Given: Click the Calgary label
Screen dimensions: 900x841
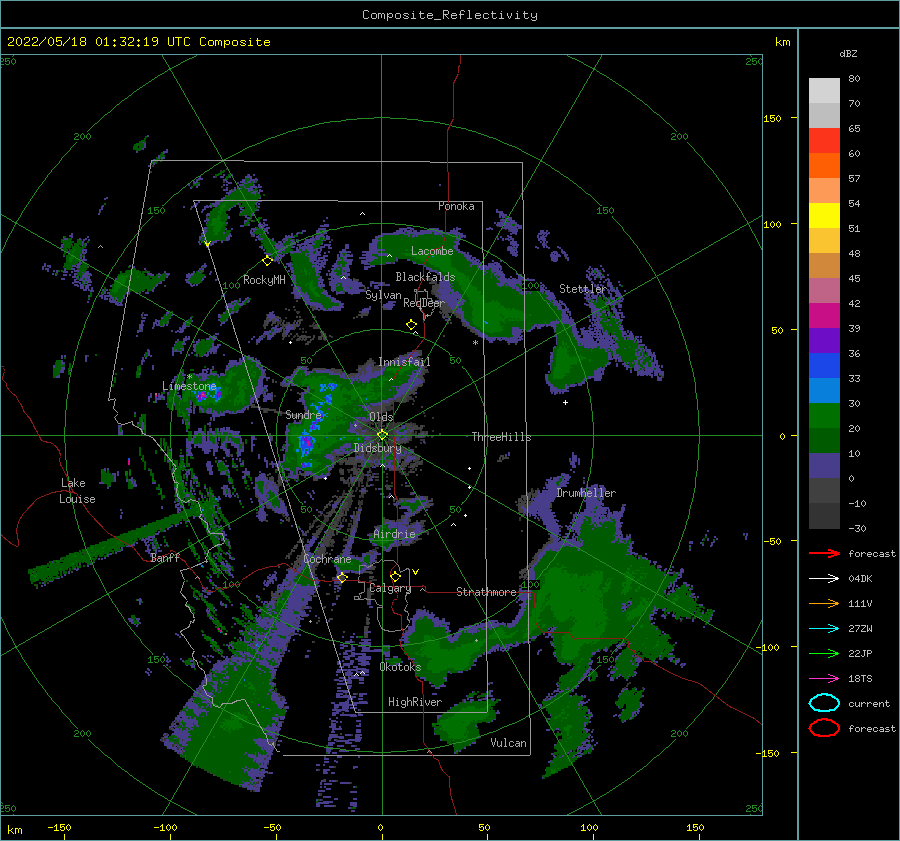Looking at the screenshot, I should pos(390,588).
